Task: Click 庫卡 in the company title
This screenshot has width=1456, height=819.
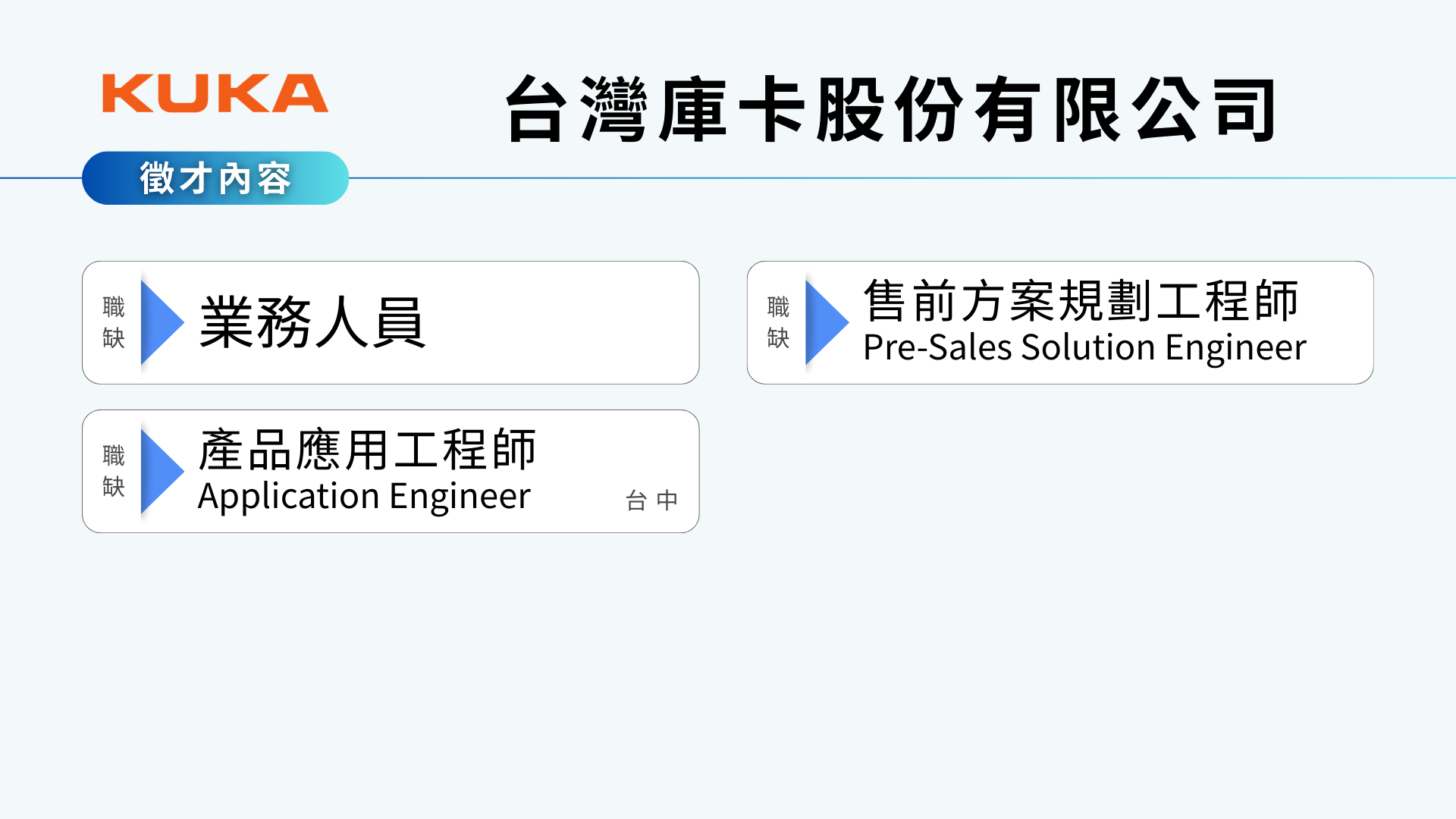Action: pyautogui.click(x=733, y=110)
